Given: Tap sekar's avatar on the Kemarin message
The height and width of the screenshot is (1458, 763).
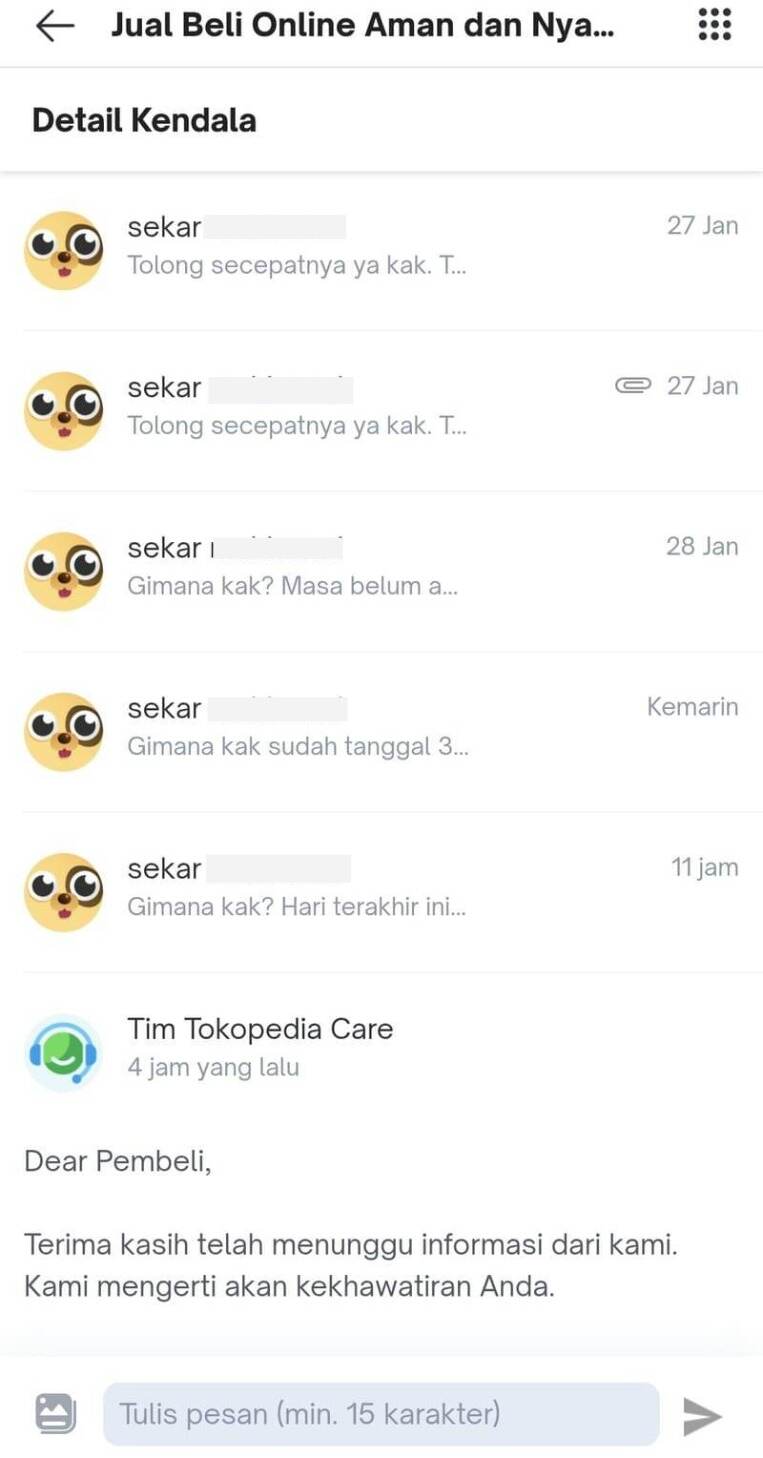Looking at the screenshot, I should [x=63, y=731].
